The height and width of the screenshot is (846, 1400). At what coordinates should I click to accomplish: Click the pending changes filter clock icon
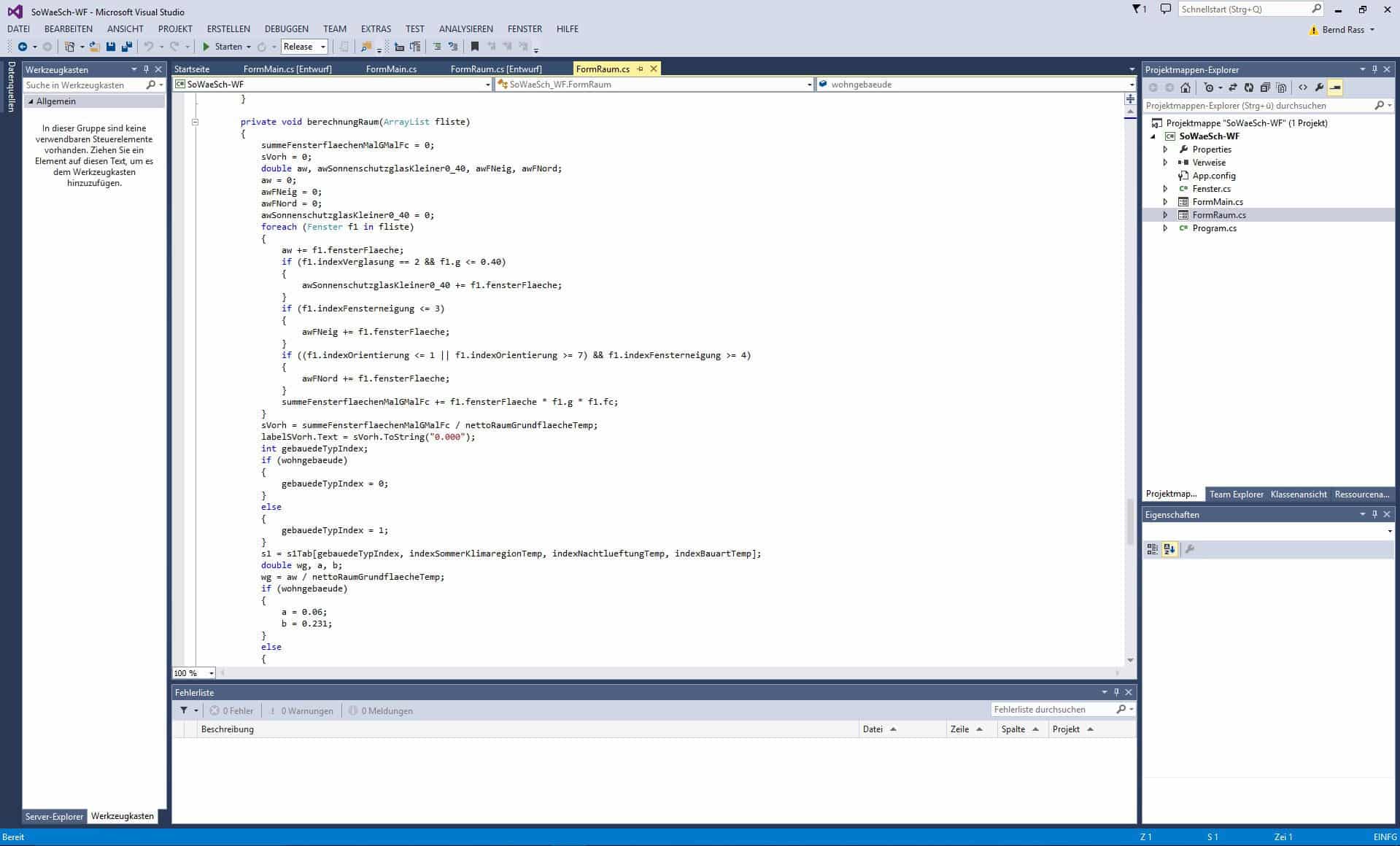(x=1209, y=88)
